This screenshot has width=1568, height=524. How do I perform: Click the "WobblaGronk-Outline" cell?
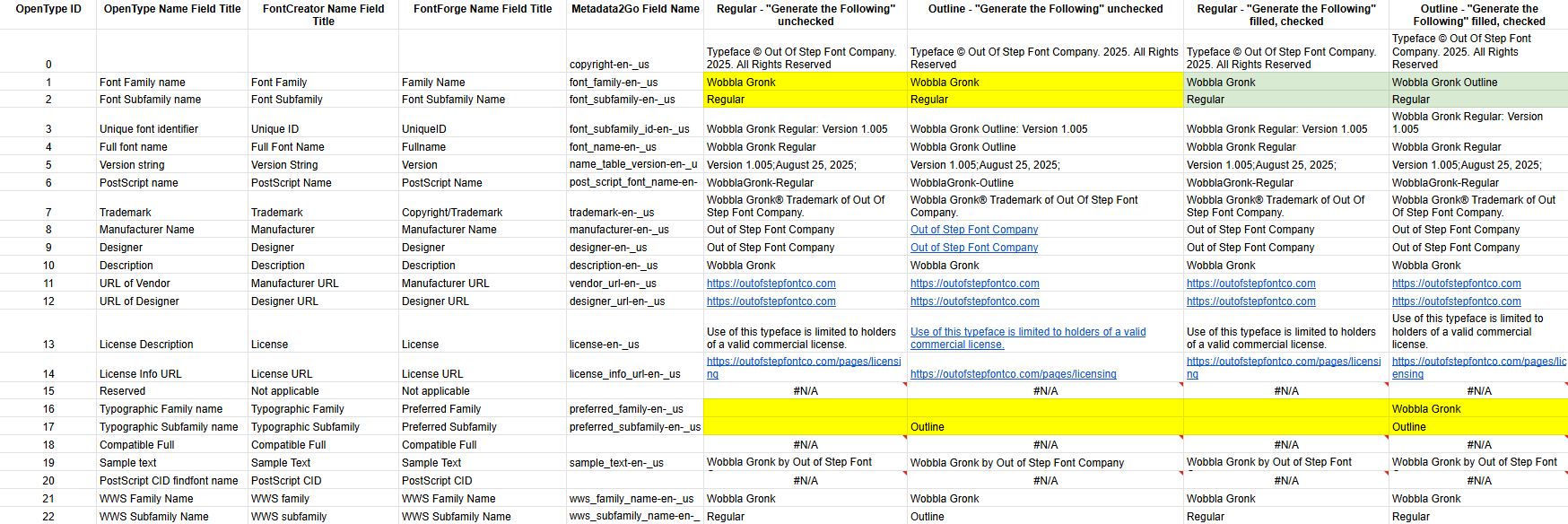1045,183
